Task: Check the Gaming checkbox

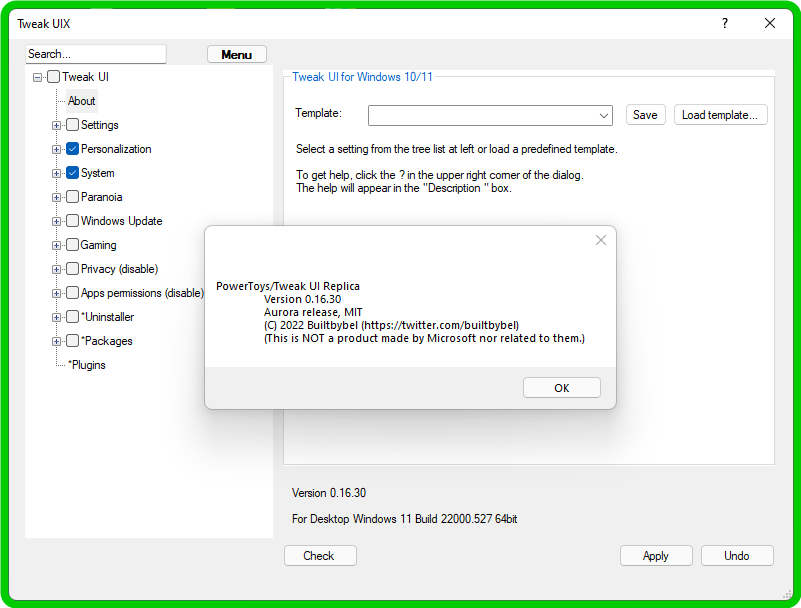Action: point(73,245)
